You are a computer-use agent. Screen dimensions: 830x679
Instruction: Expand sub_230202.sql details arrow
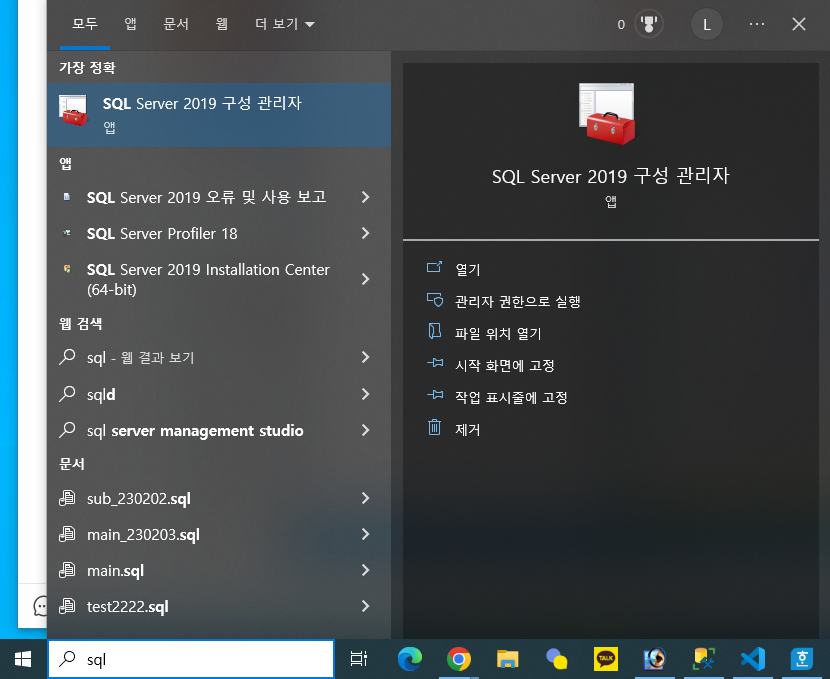[x=365, y=498]
